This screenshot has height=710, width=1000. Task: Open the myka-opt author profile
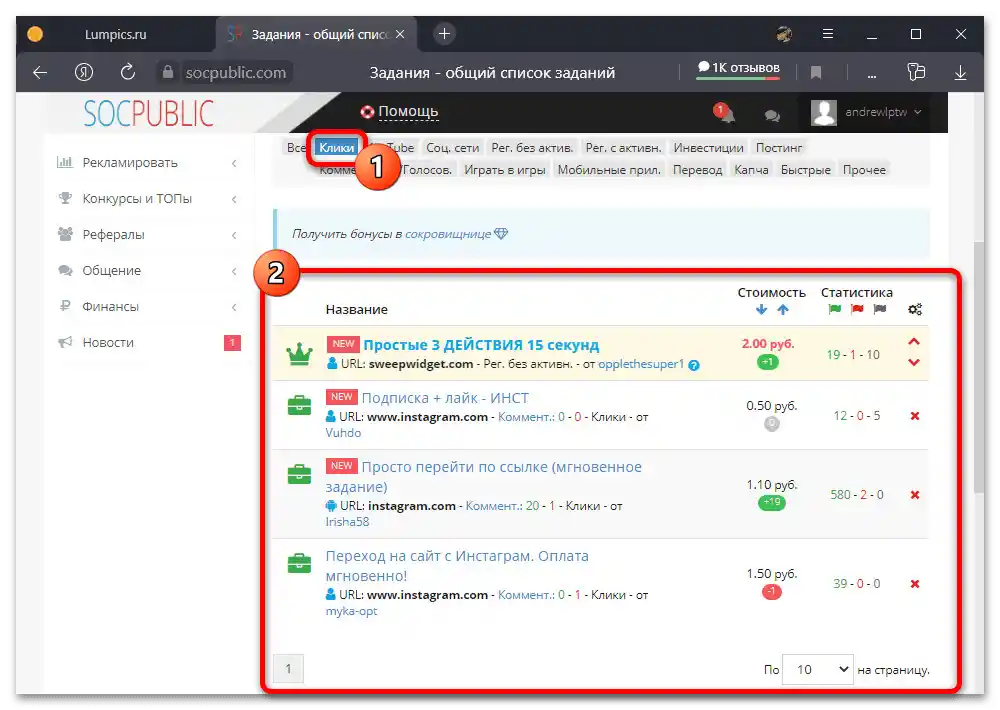351,611
